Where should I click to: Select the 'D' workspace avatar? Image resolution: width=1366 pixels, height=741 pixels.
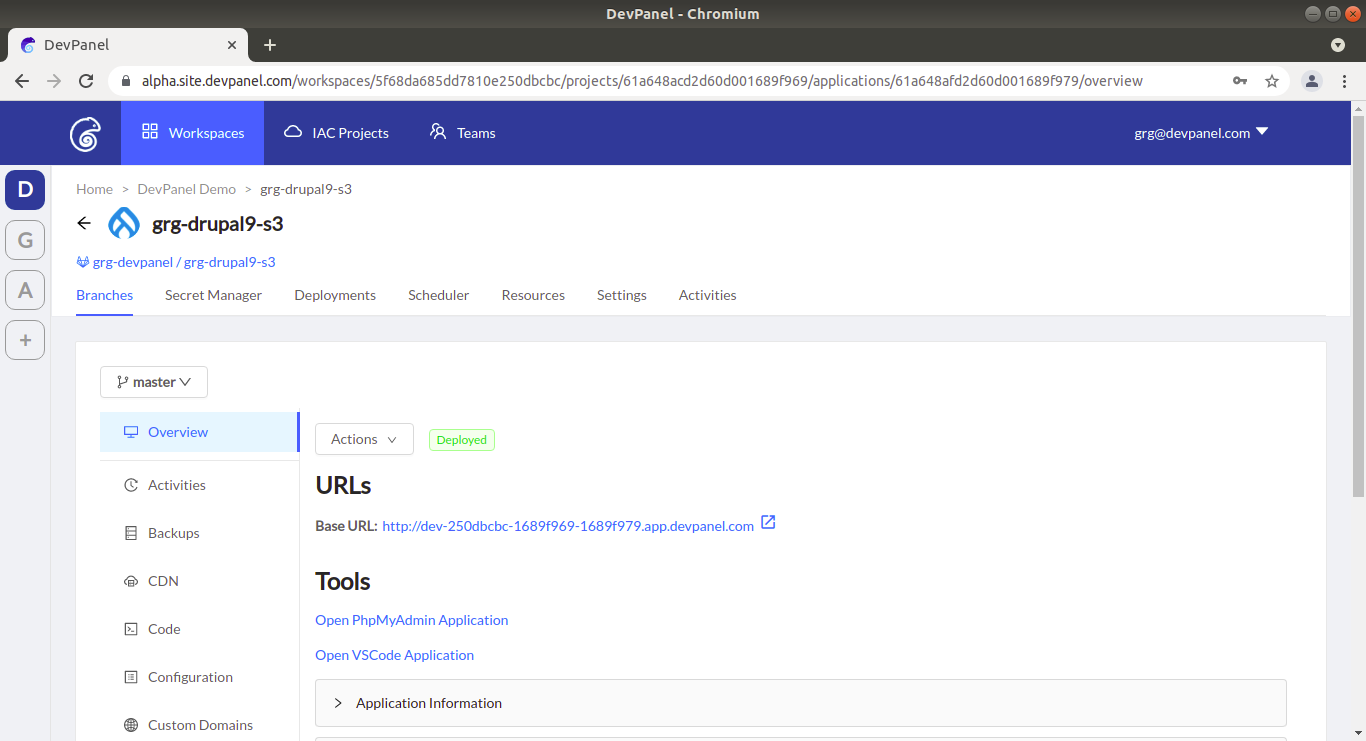tap(25, 190)
